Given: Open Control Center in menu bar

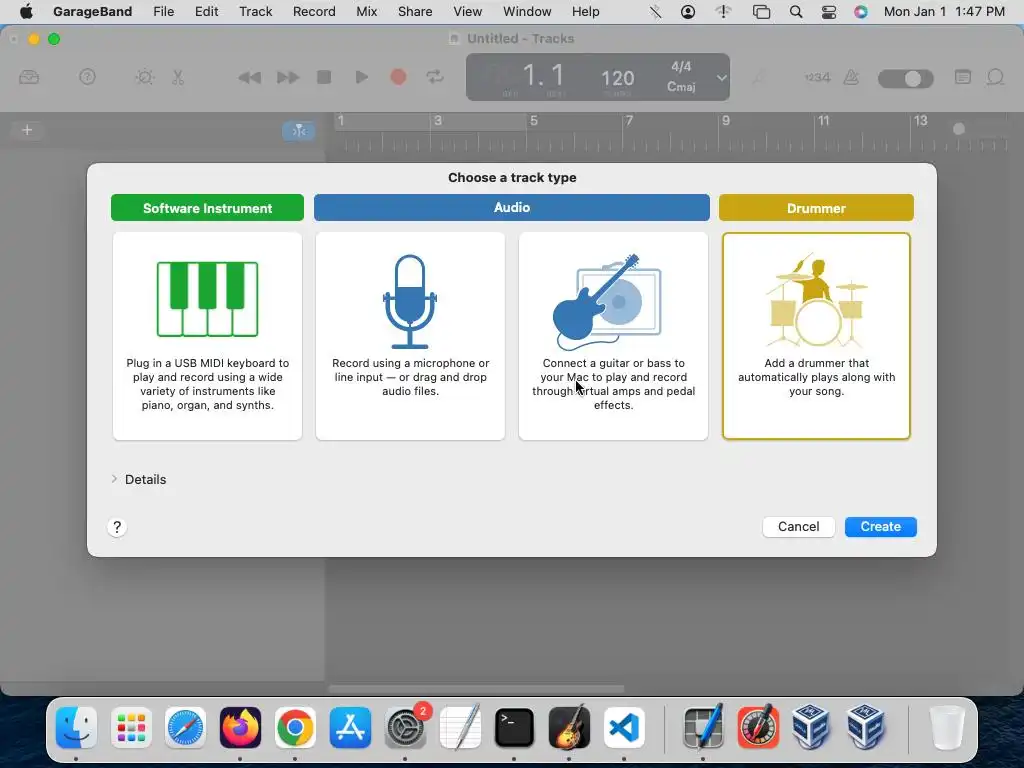Looking at the screenshot, I should (x=828, y=11).
